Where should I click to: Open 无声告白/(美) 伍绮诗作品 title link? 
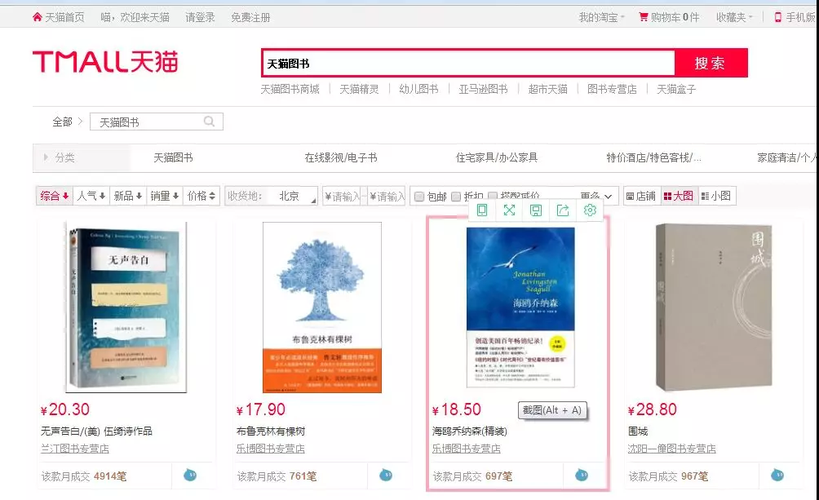tap(97, 431)
